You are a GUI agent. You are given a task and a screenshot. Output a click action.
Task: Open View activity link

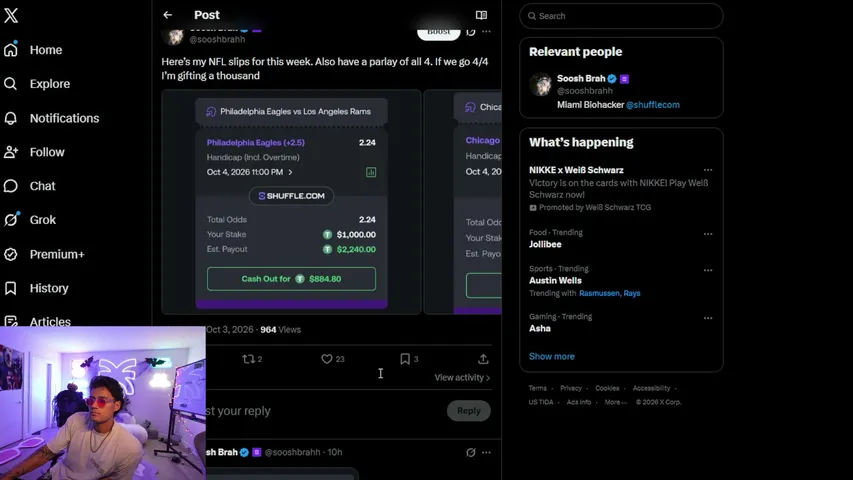(x=462, y=378)
